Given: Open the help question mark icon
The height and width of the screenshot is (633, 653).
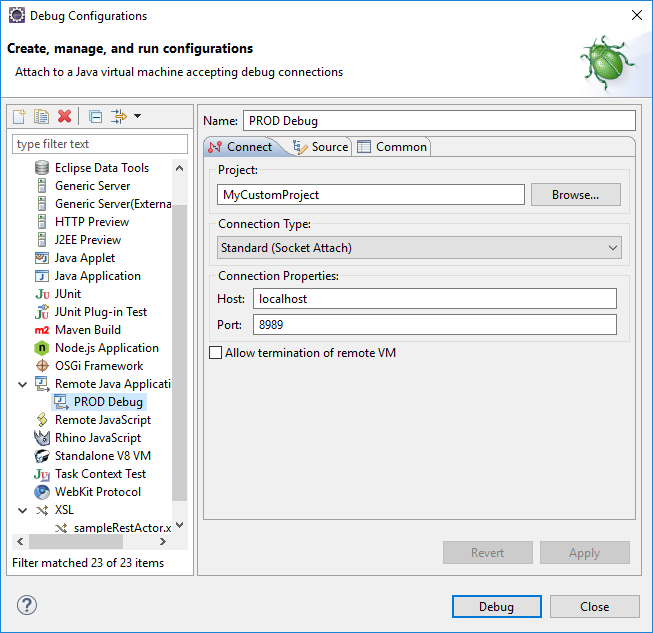Looking at the screenshot, I should [x=27, y=605].
